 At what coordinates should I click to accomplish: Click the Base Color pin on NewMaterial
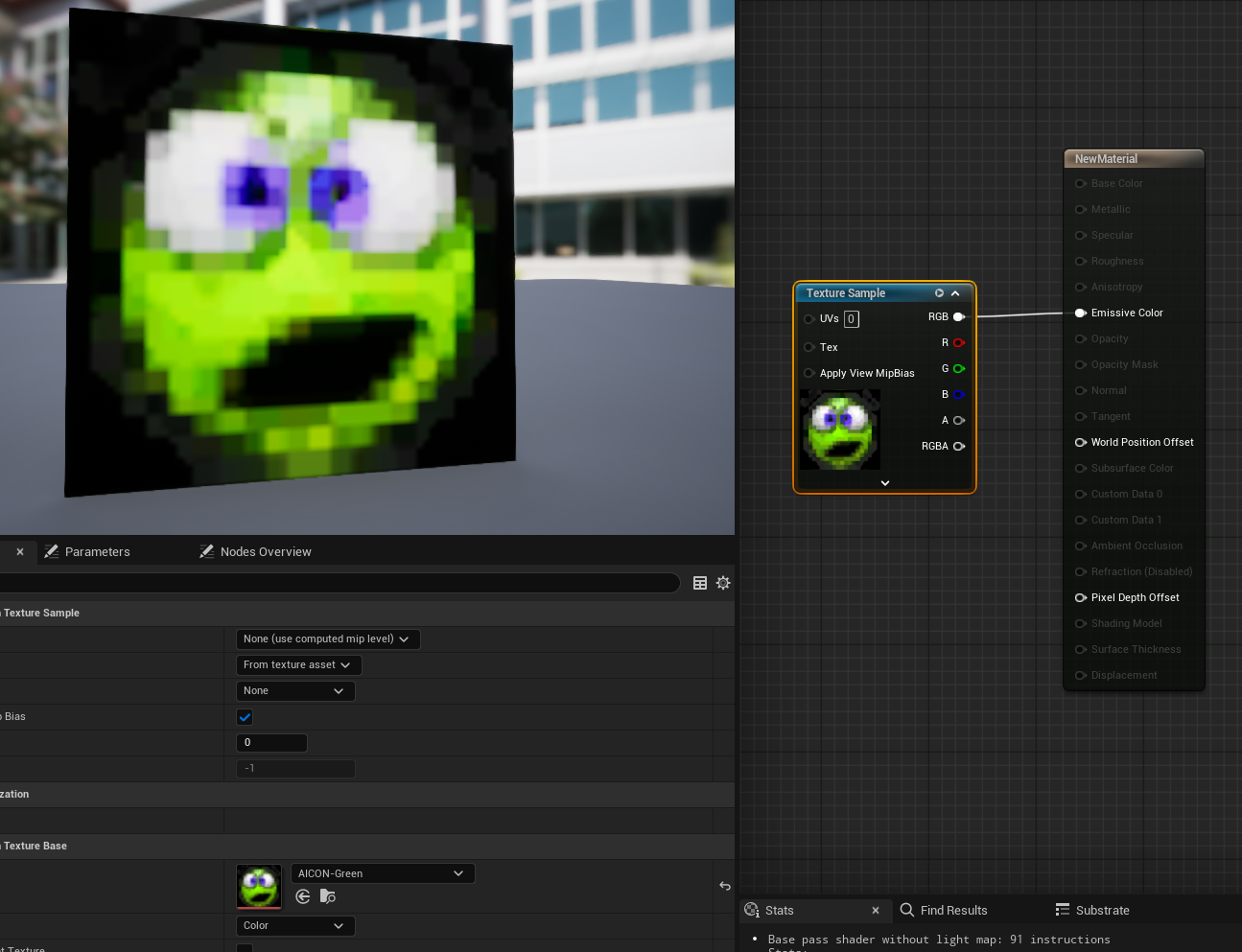[1081, 183]
